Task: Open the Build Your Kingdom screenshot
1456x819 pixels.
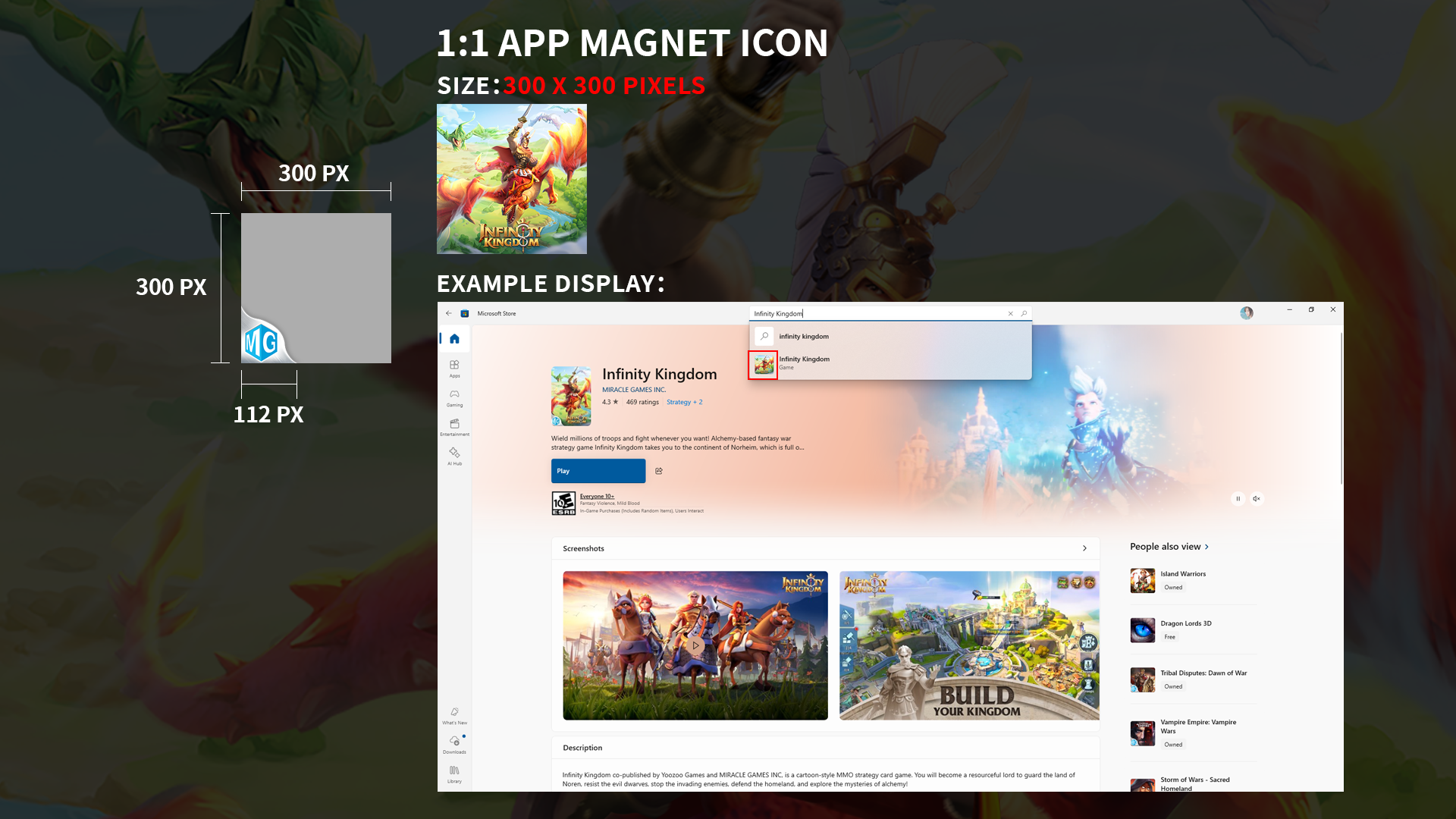Action: point(969,645)
